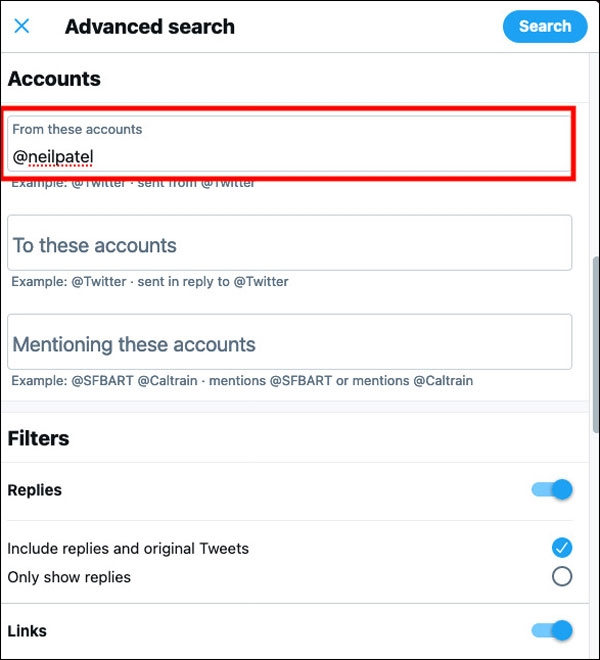The width and height of the screenshot is (600, 660).
Task: Select Include replies and original Tweets radio
Action: coord(562,547)
